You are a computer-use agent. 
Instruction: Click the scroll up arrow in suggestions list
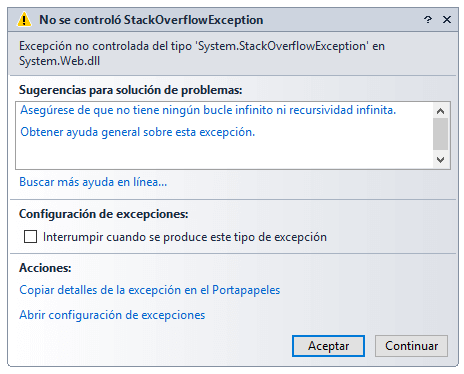[440, 111]
